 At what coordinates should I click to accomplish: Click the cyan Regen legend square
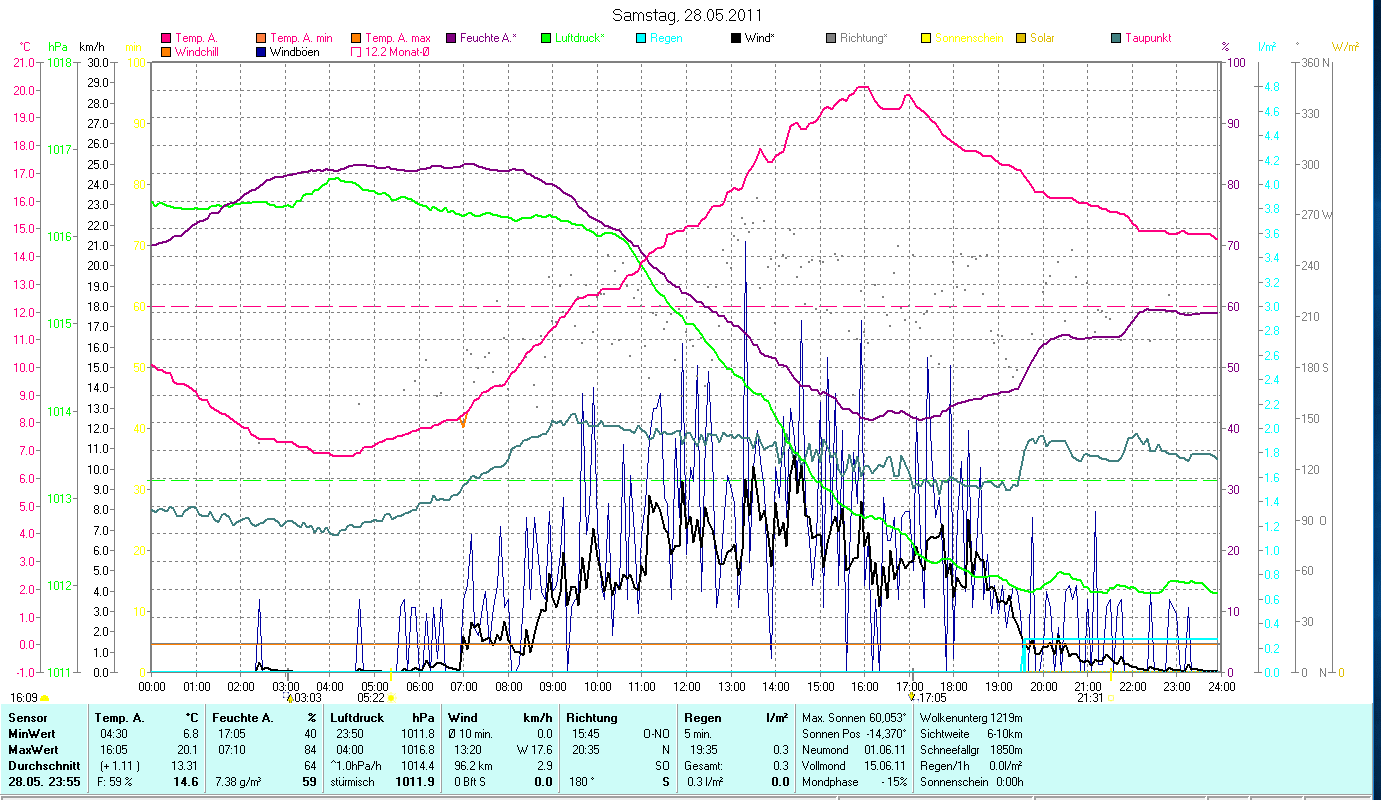[641, 38]
